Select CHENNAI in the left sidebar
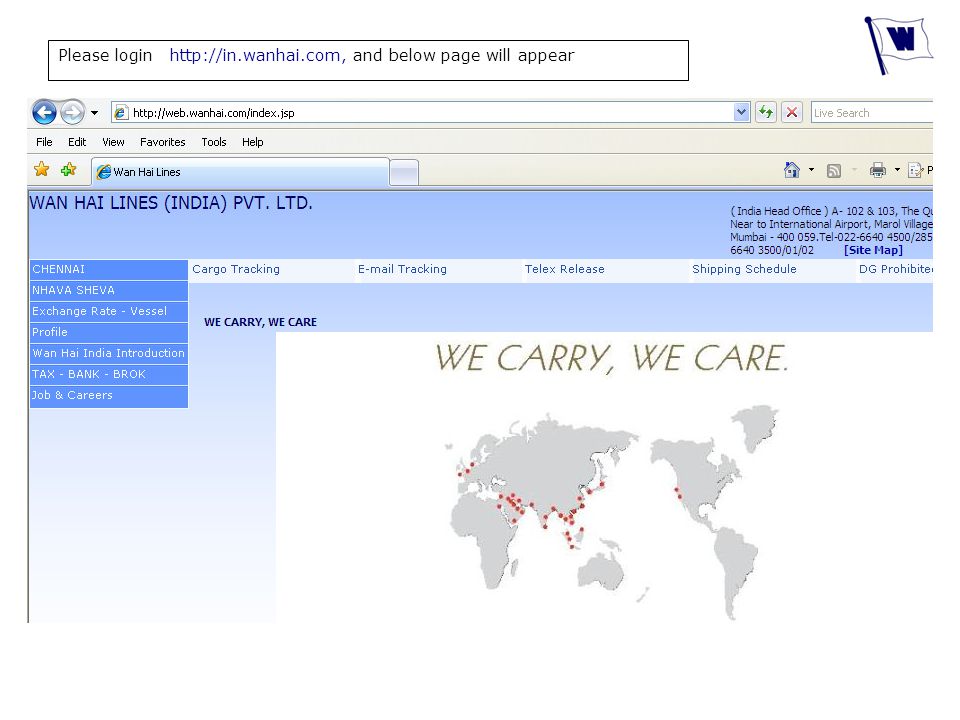 pyautogui.click(x=108, y=269)
